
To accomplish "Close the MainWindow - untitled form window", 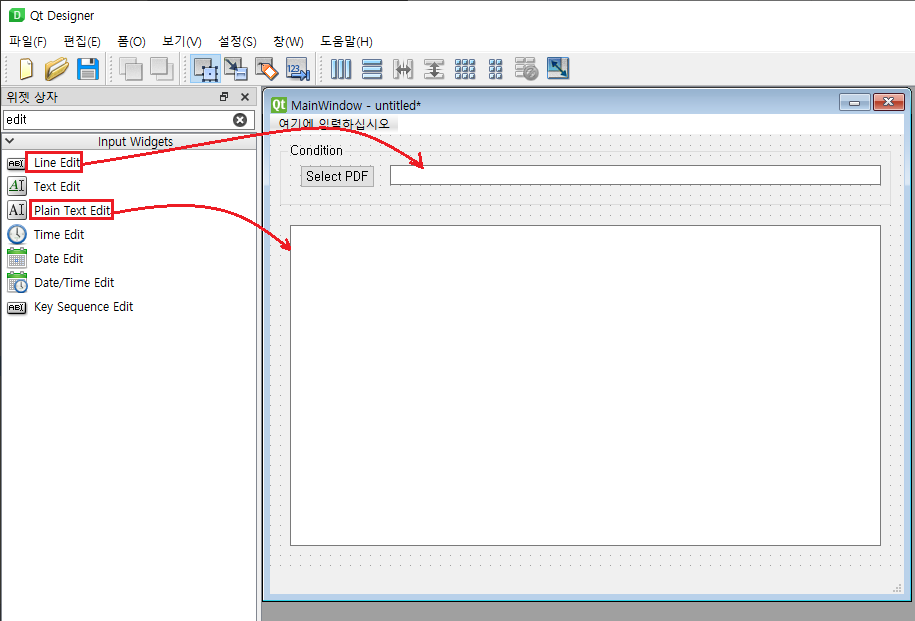I will pos(888,102).
